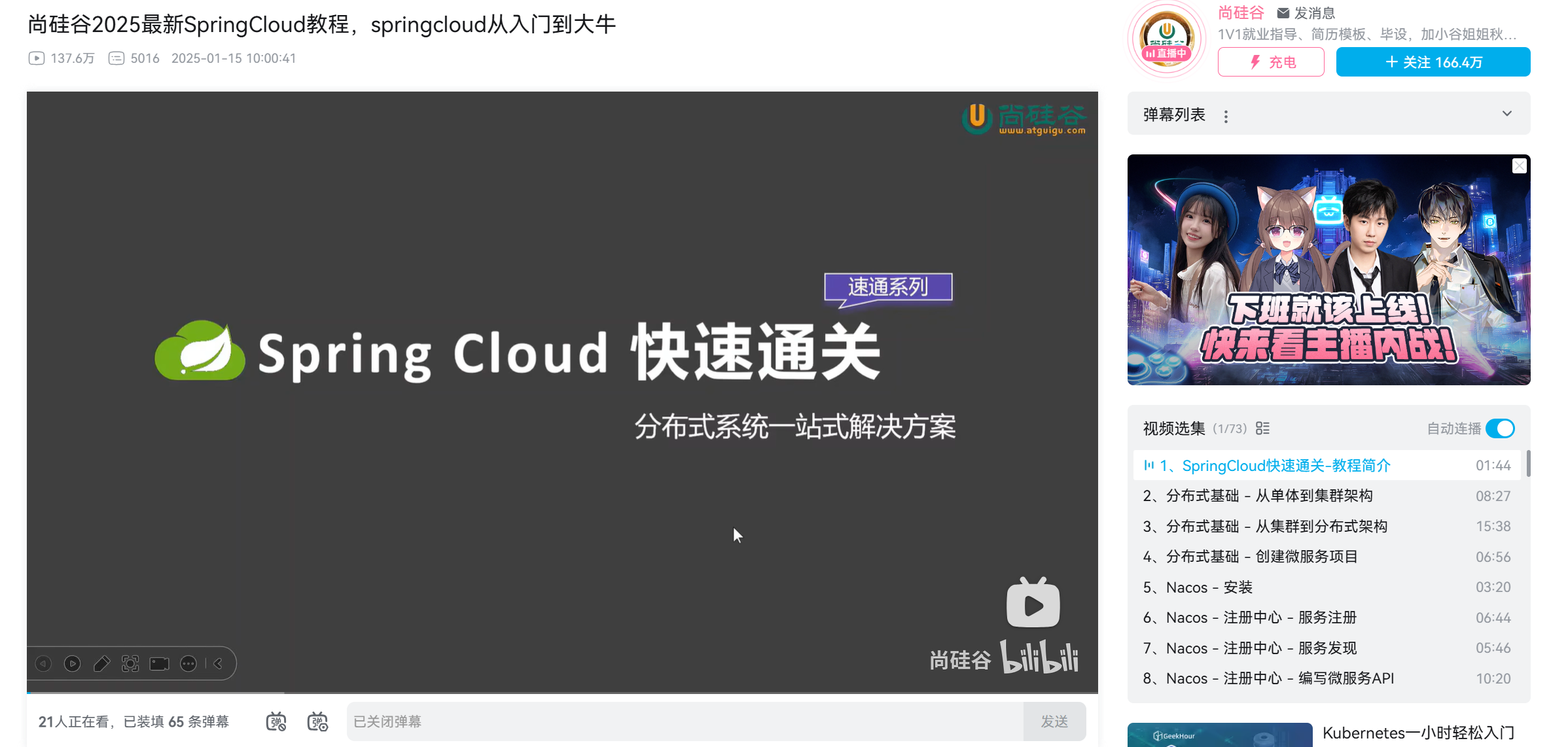This screenshot has width=1568, height=747.
Task: Click the 视频选集 heading
Action: (x=1174, y=428)
